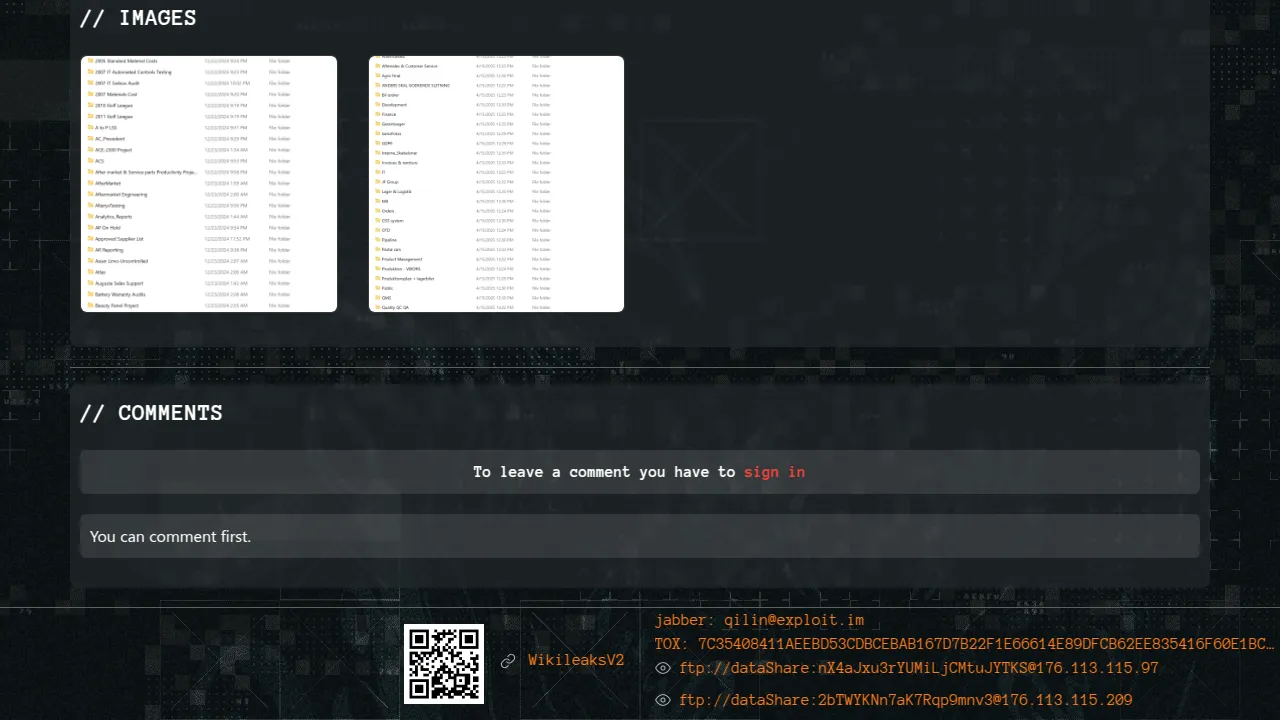Click the 'You can comment first.' box
Screen dimensions: 1280x720
coord(639,536)
